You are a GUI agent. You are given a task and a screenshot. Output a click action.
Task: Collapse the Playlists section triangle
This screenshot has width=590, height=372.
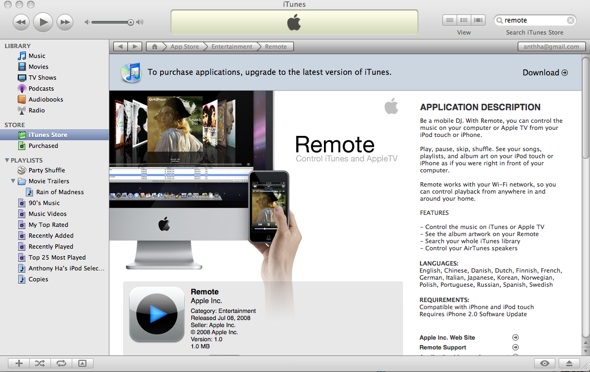pos(7,160)
